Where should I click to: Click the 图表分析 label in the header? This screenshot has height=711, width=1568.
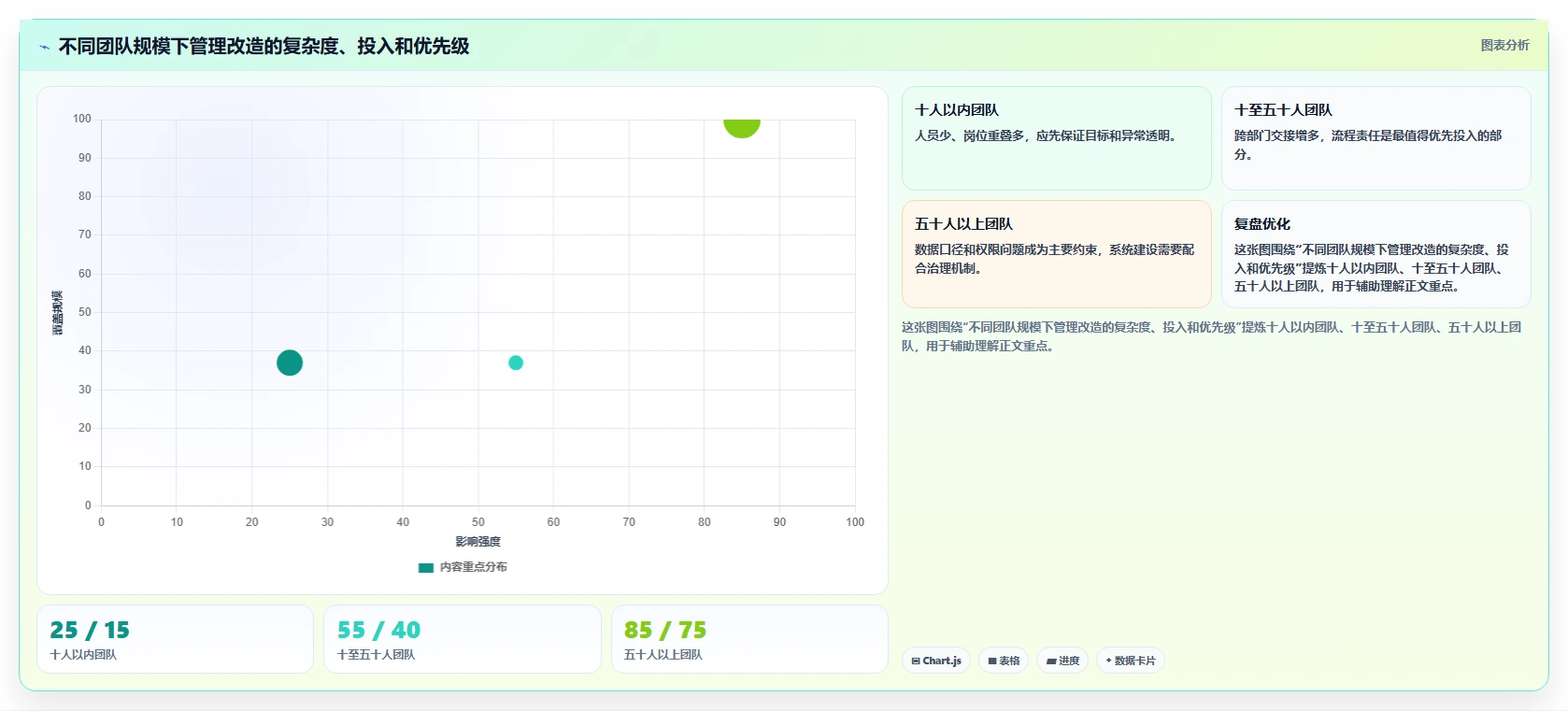pyautogui.click(x=1504, y=45)
